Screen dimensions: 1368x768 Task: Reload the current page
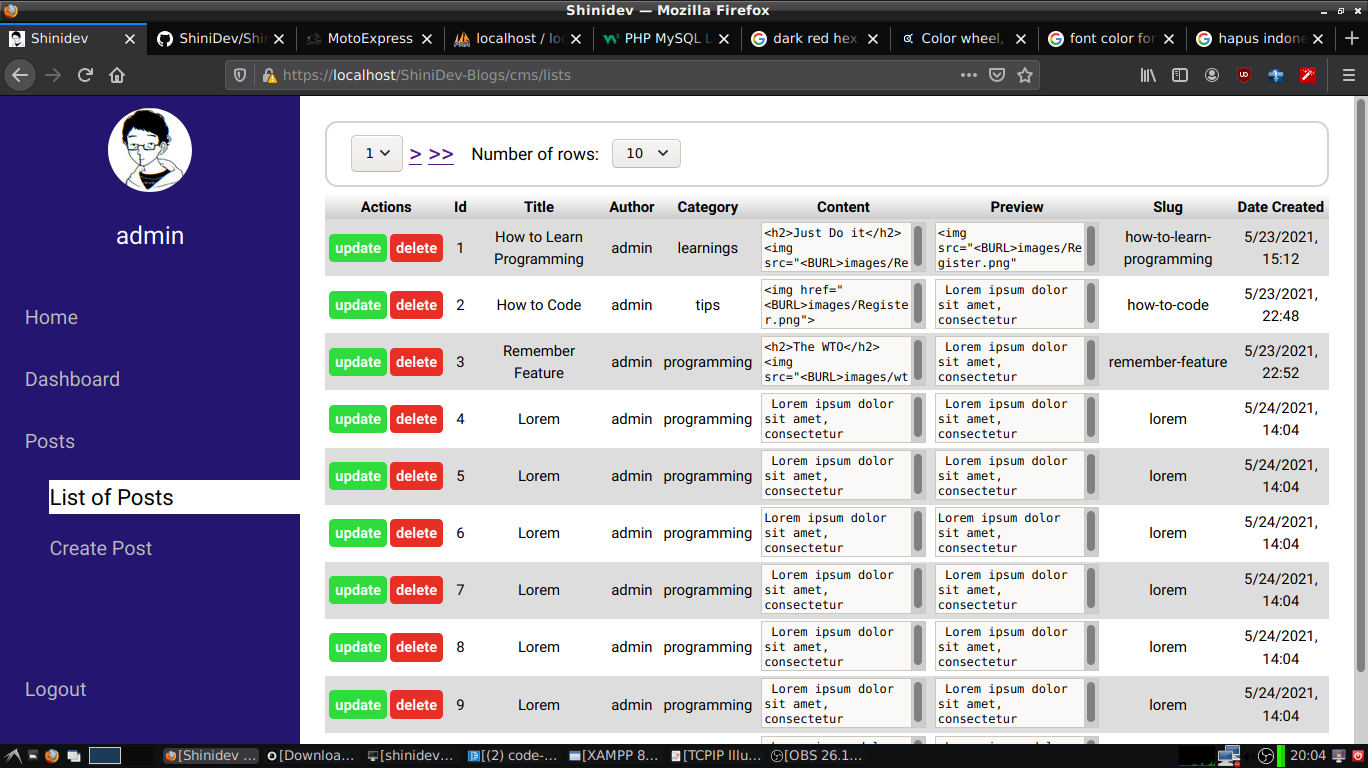pos(85,75)
